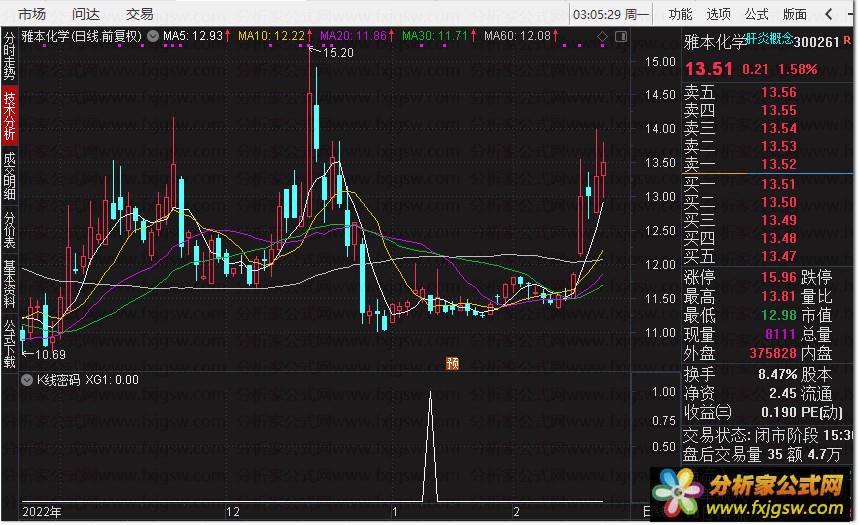
Task: Click the 卖五 price 13.56
Action: click(779, 92)
